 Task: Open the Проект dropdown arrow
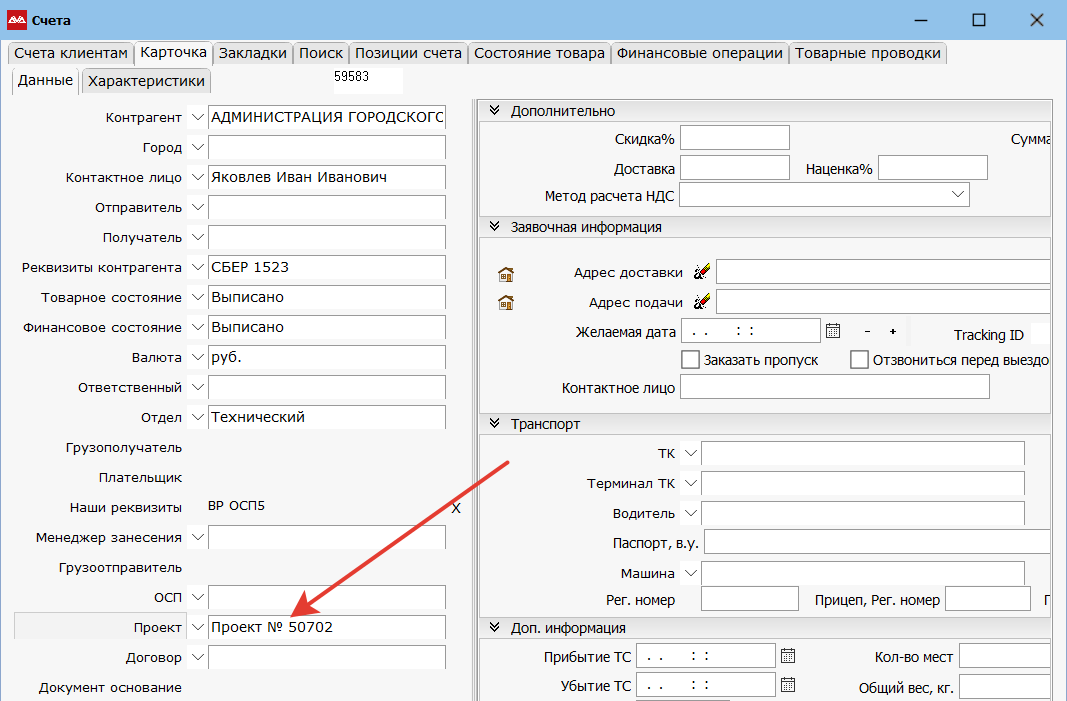[x=197, y=627]
